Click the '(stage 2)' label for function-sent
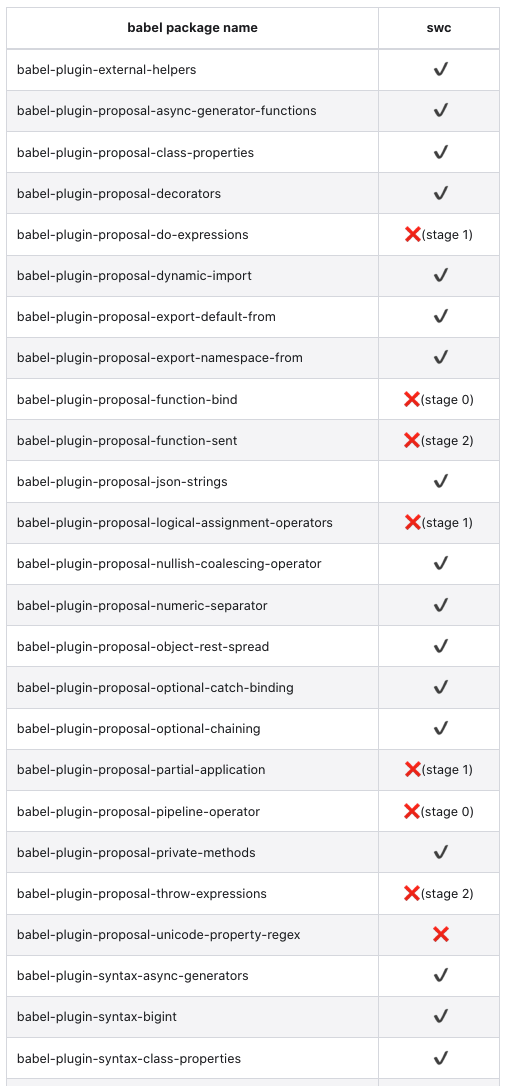 (447, 440)
